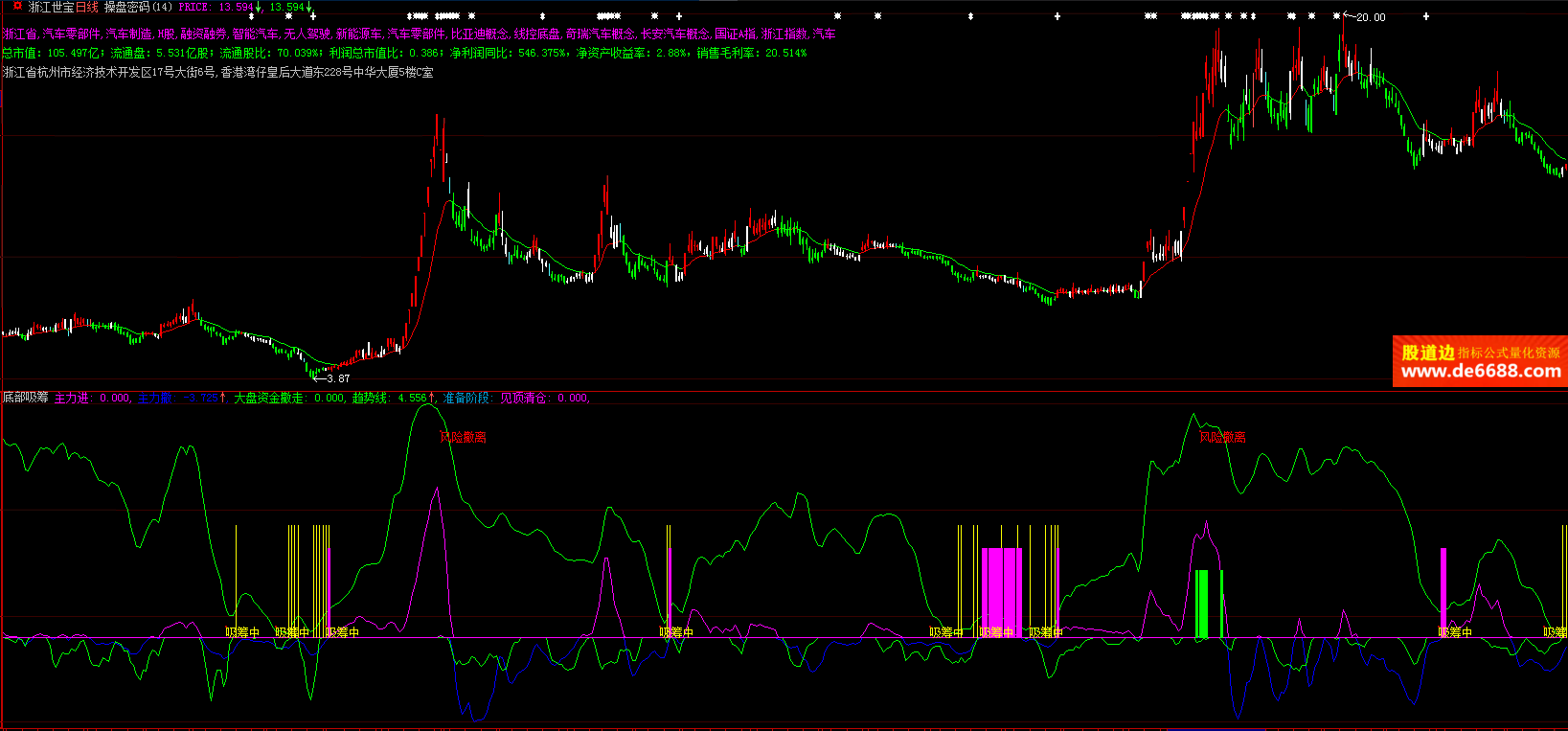Click the 3.87 low price label

(x=338, y=378)
